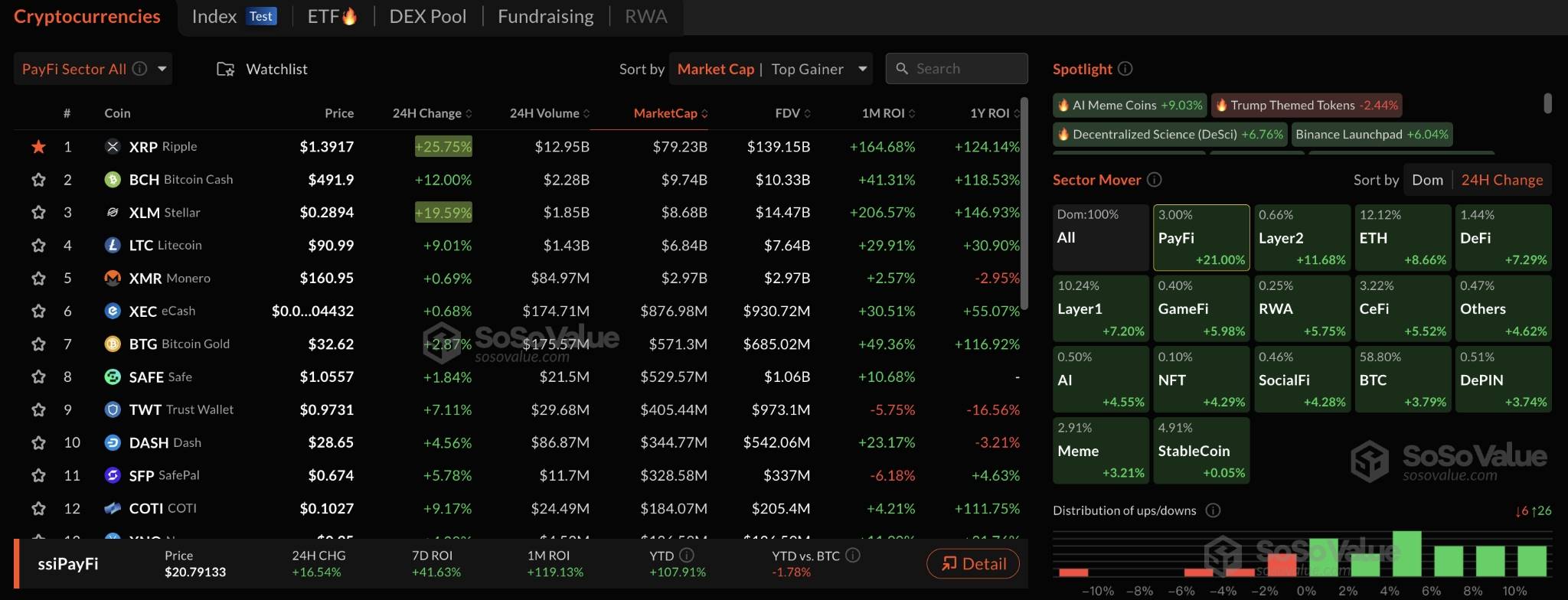Add BCH to watchlist via star
The image size is (1568, 600).
38,179
